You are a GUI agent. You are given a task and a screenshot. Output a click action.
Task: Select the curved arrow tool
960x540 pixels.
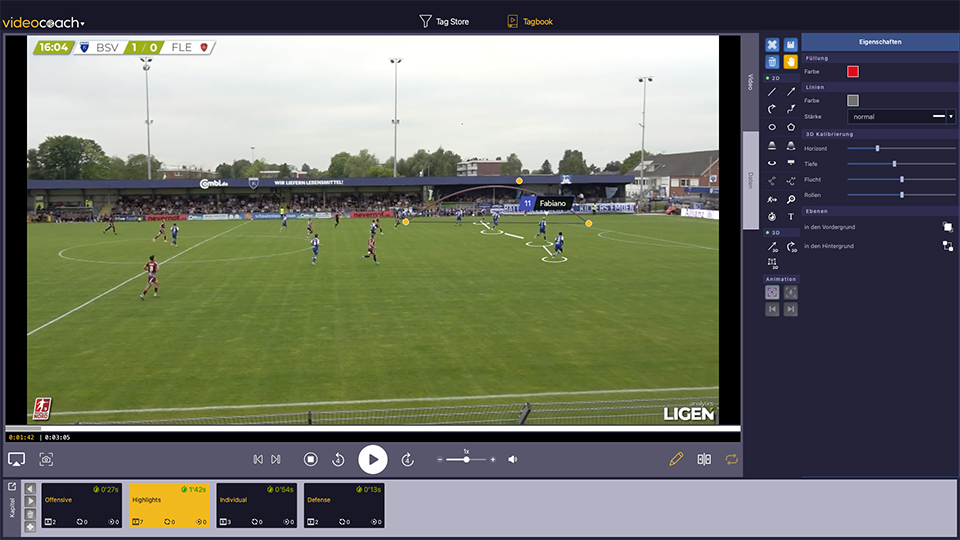[x=772, y=109]
